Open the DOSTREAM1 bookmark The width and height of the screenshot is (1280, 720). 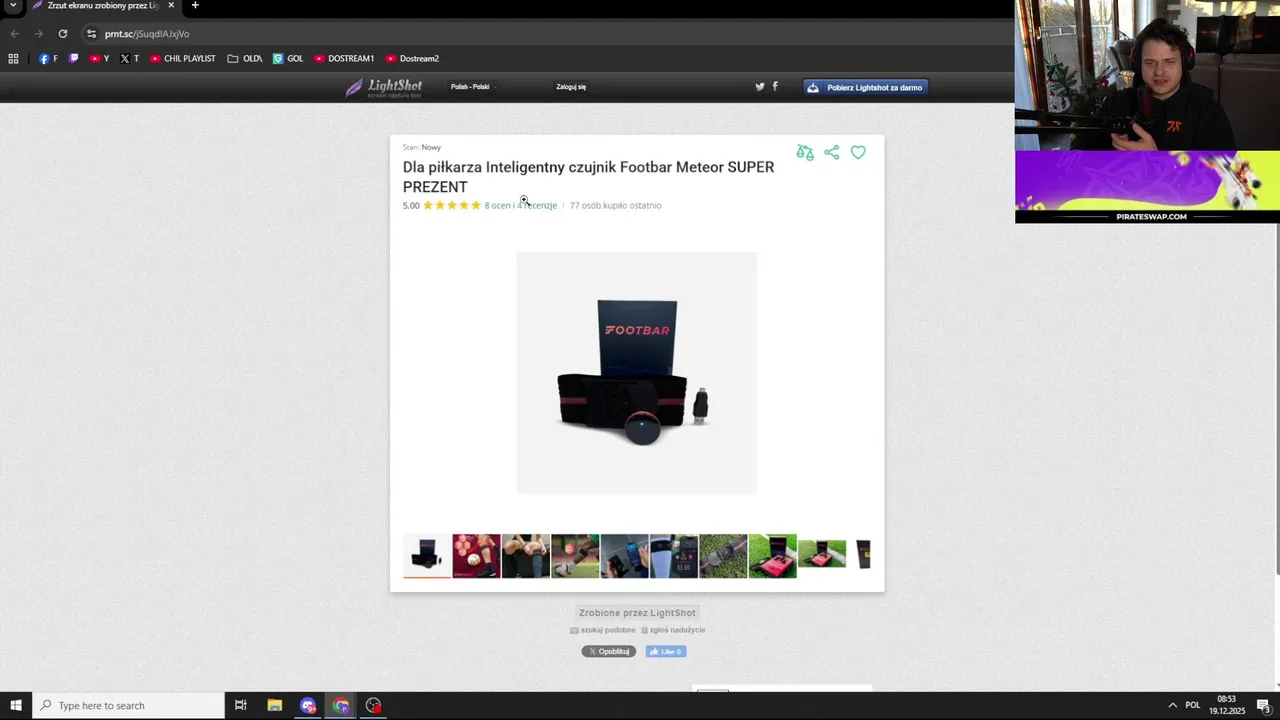(x=344, y=59)
